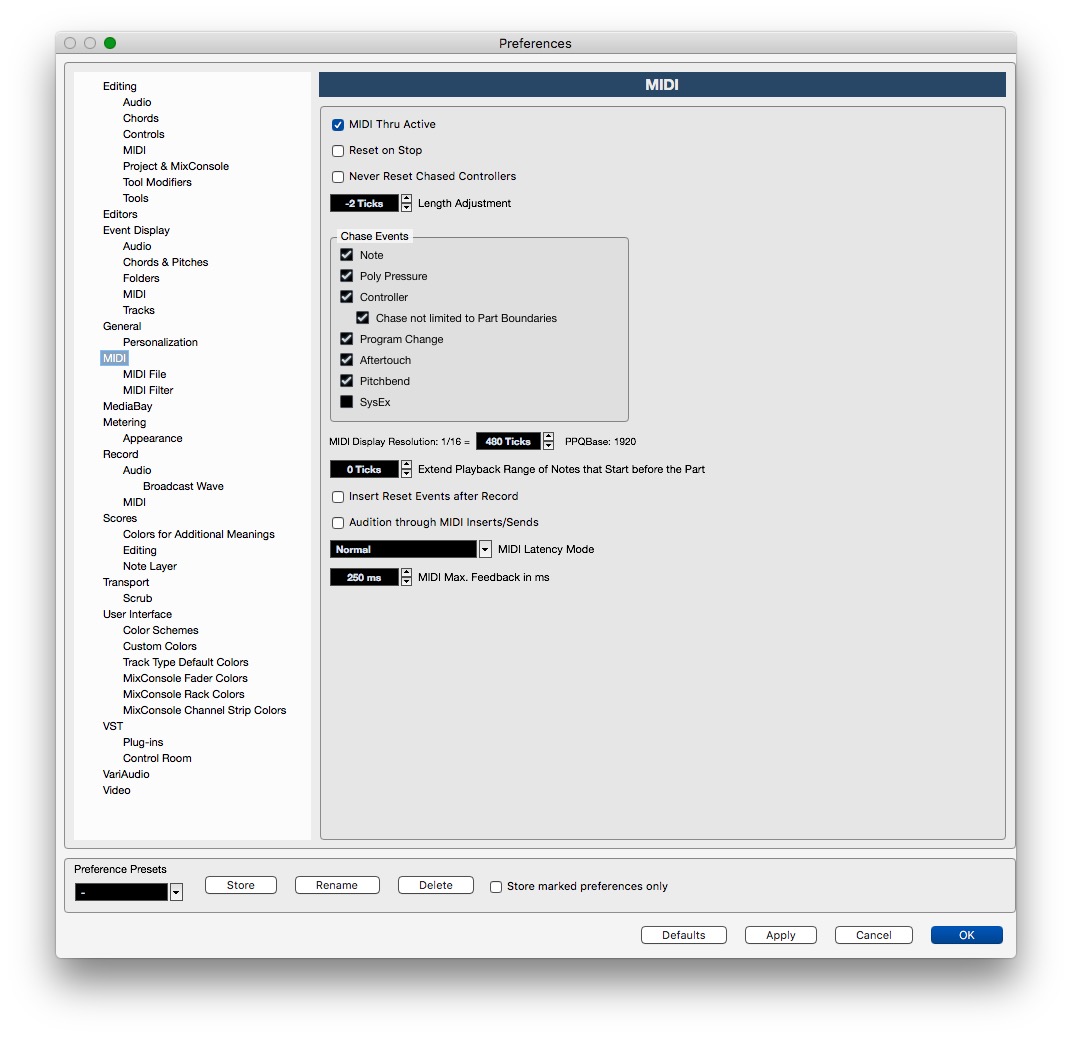Screen dimensions: 1072x1038
Task: Select Chords & Pitches page
Action: 165,262
